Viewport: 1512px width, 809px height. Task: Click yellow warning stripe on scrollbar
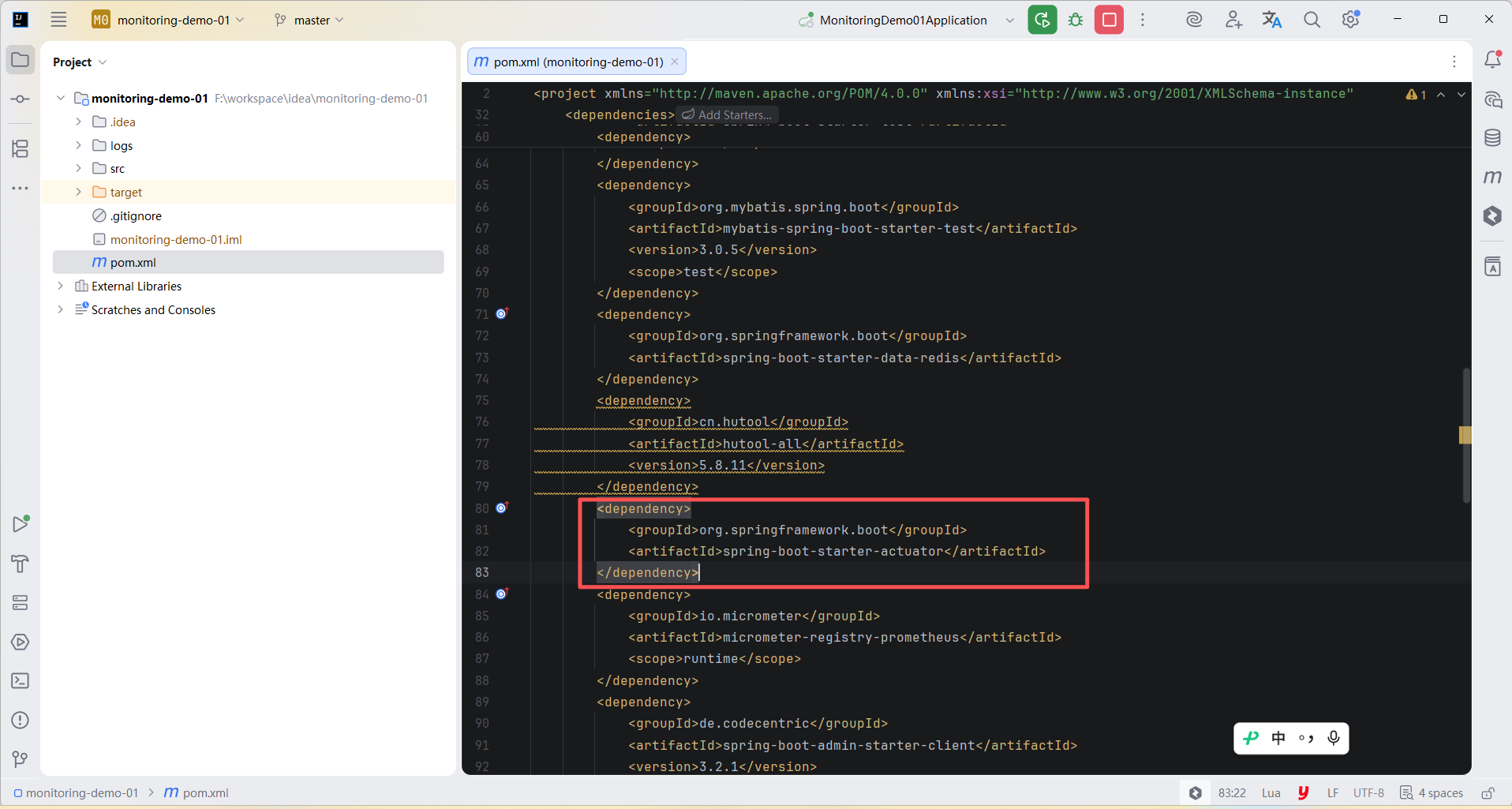(x=1465, y=435)
